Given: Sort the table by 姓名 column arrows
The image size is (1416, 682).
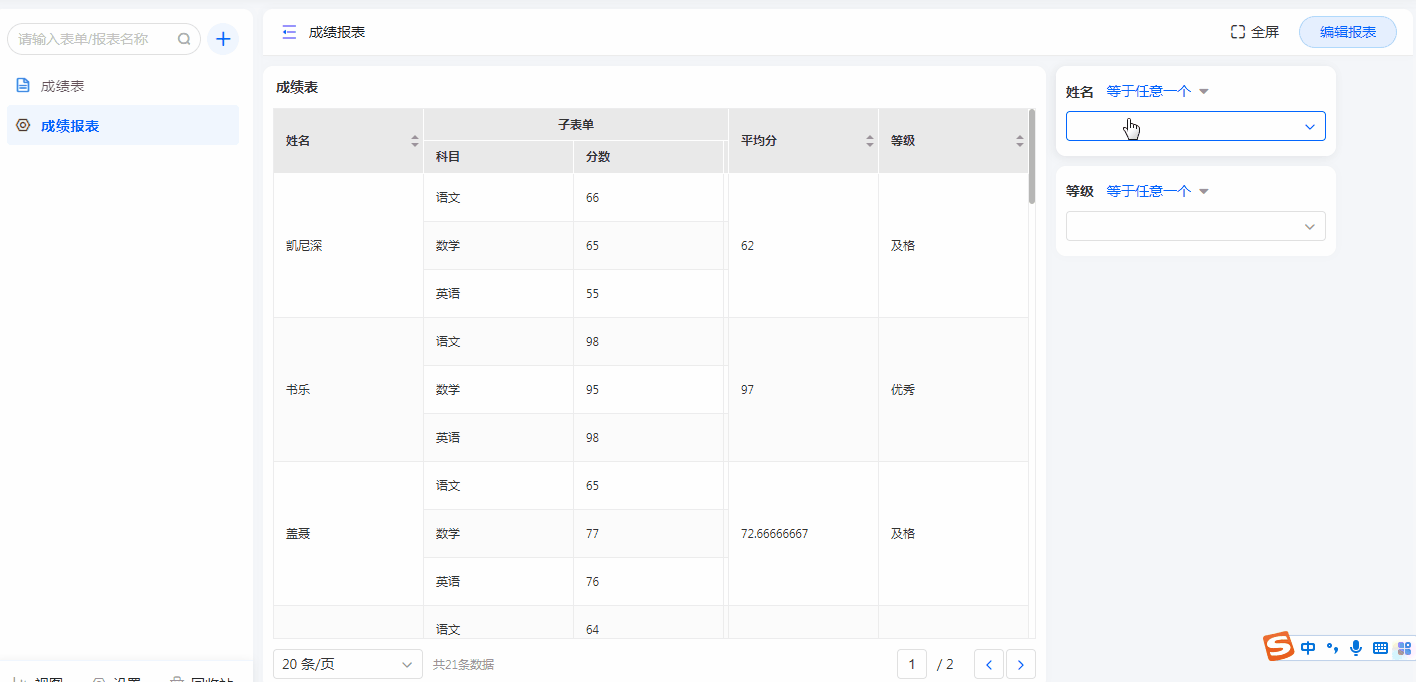Looking at the screenshot, I should 415,141.
